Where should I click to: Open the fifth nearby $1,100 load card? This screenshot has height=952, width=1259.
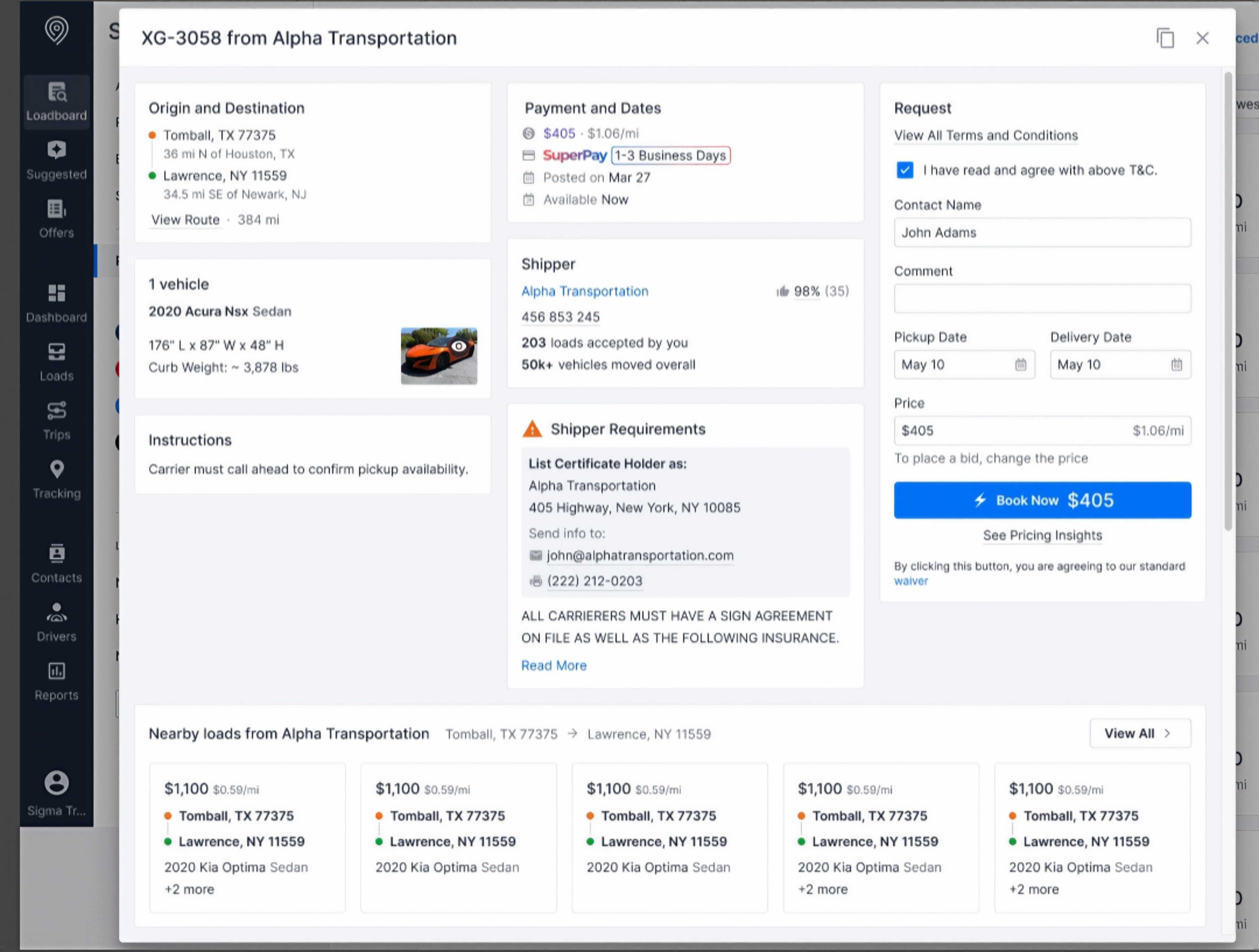tap(1092, 838)
